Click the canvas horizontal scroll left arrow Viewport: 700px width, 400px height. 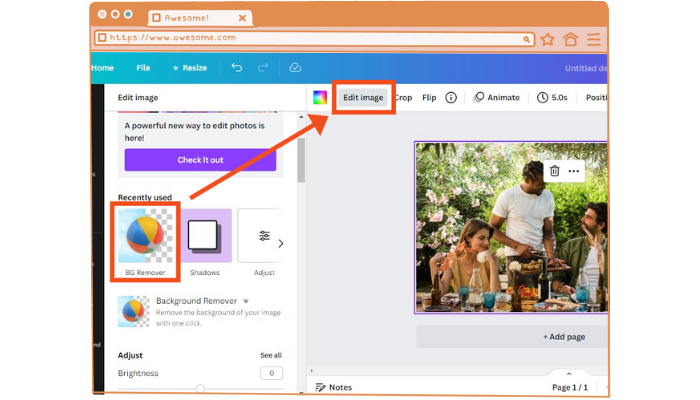click(312, 371)
